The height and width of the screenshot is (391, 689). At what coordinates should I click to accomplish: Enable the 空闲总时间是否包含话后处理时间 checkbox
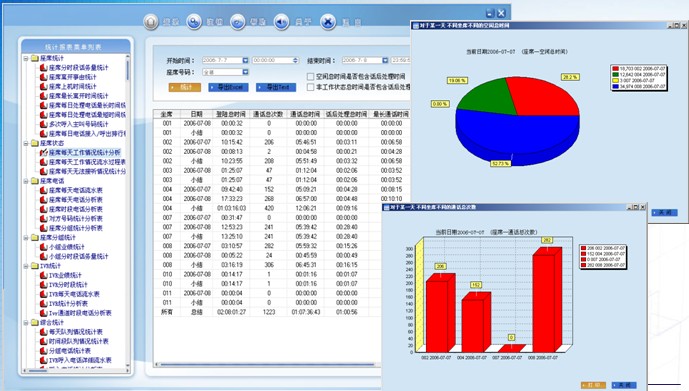pyautogui.click(x=310, y=76)
